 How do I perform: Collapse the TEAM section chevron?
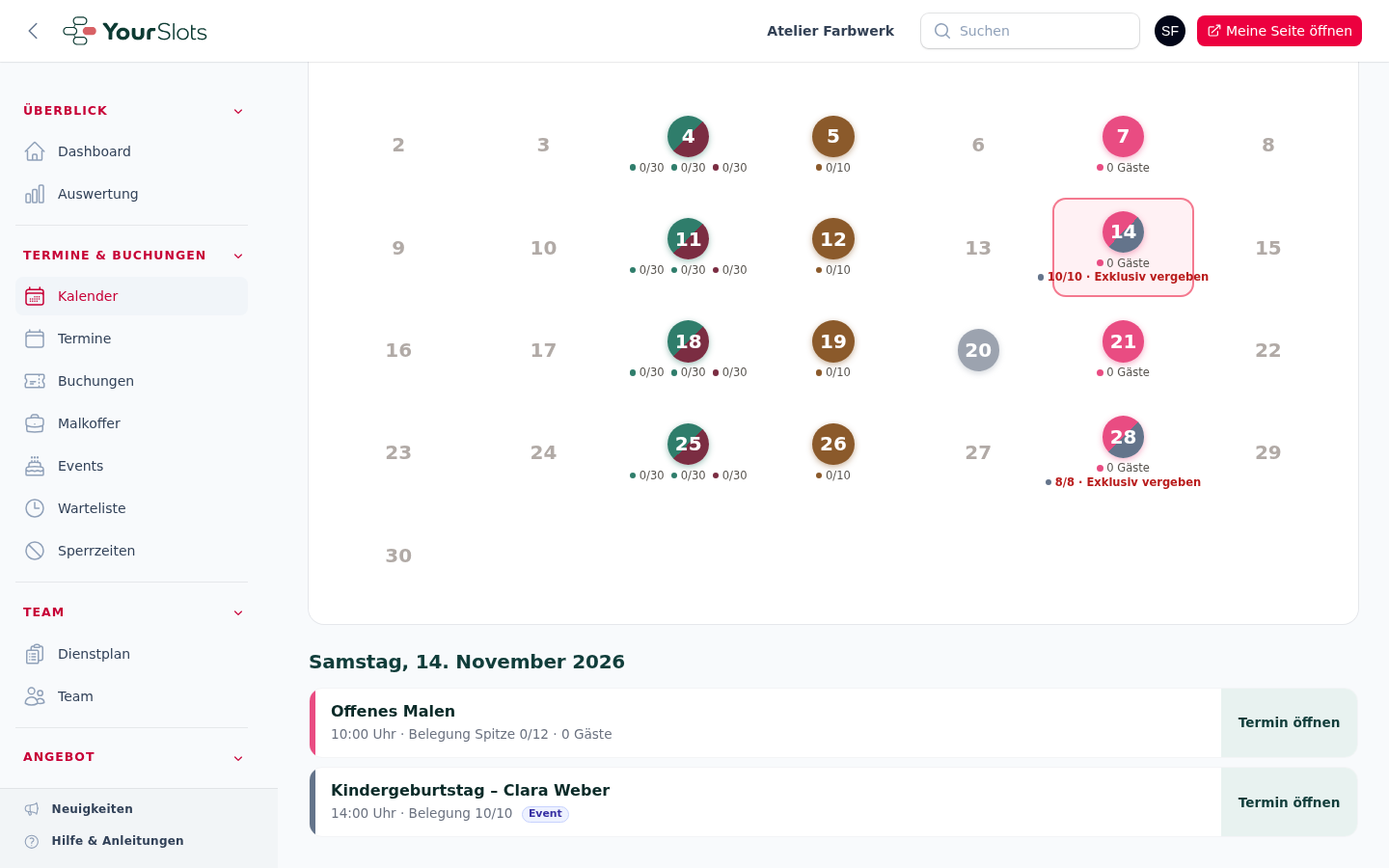click(x=238, y=612)
